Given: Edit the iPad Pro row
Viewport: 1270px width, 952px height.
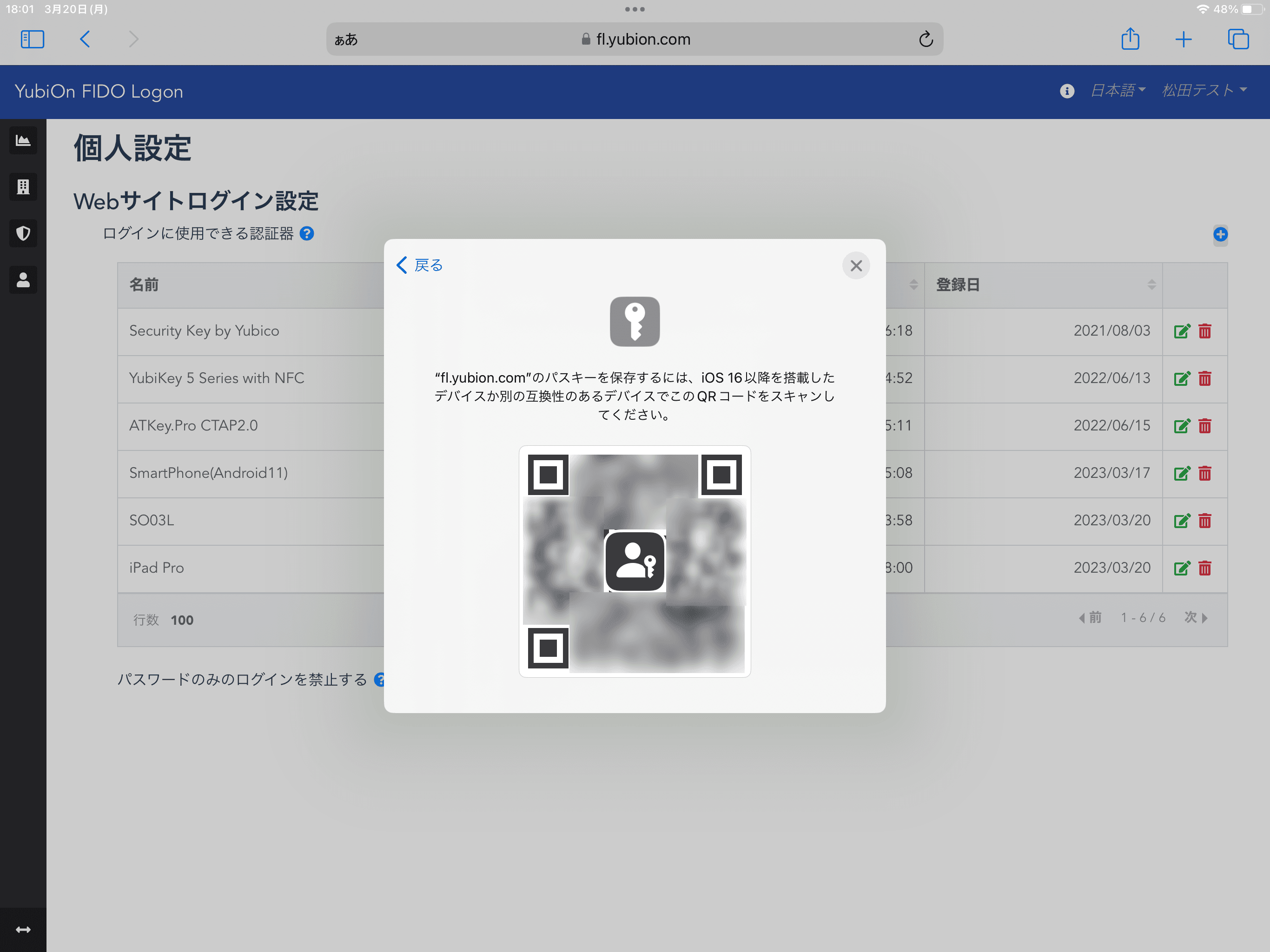Looking at the screenshot, I should click(x=1182, y=569).
